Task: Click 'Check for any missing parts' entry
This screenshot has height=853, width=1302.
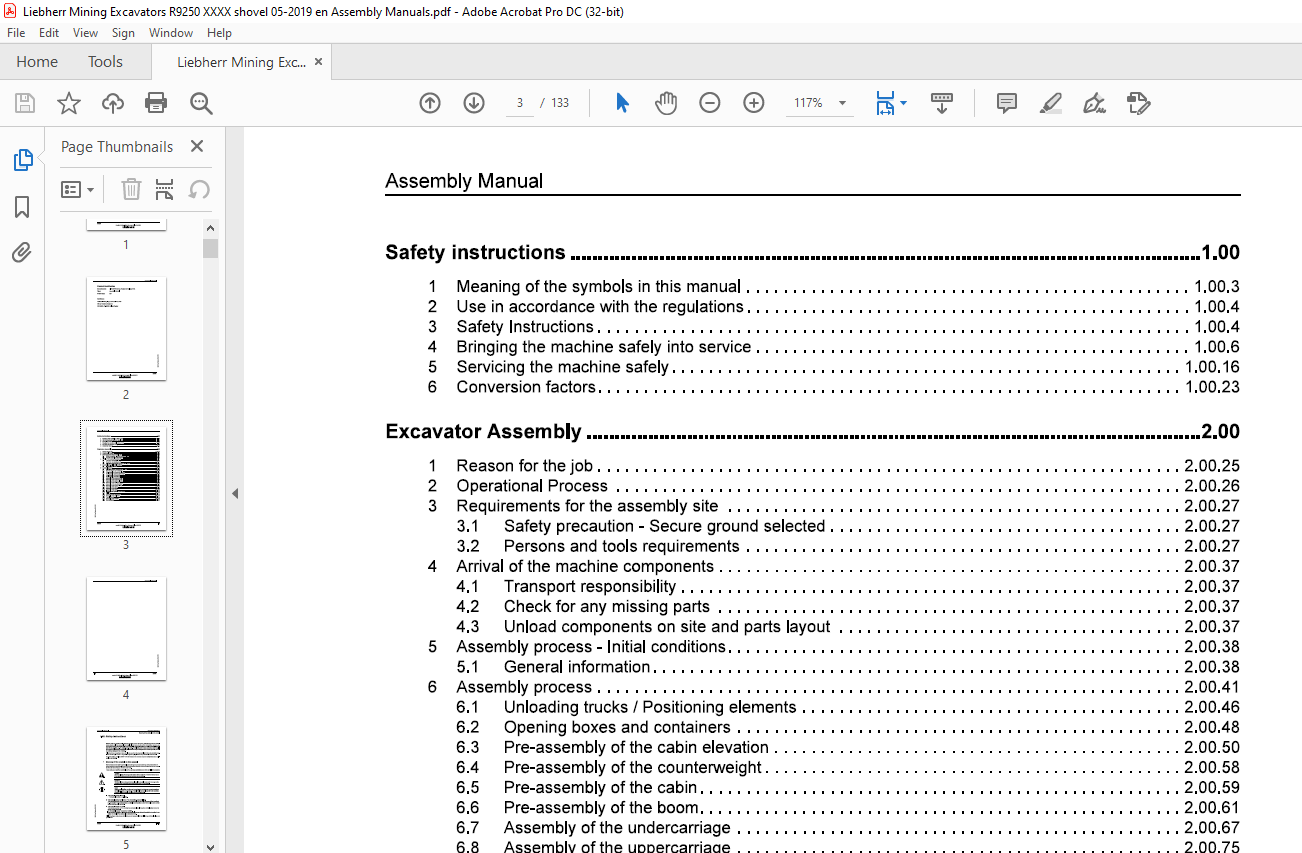Action: click(607, 607)
